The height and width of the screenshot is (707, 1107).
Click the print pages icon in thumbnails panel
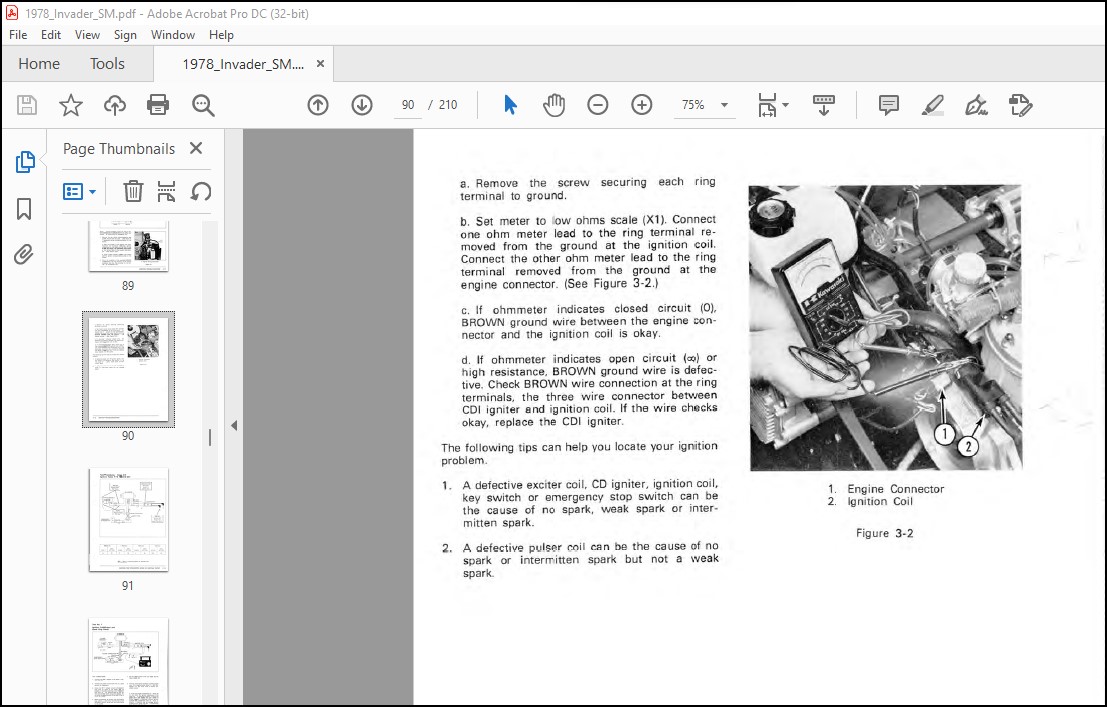tap(167, 191)
